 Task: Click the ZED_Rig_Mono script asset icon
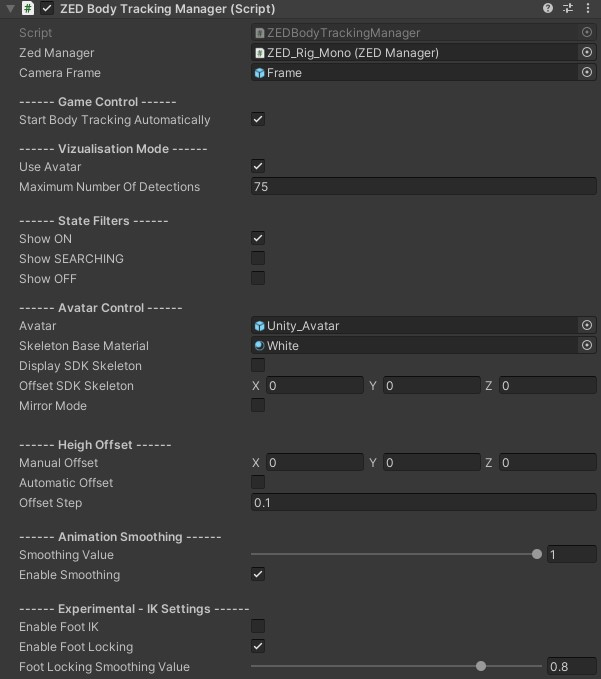259,53
